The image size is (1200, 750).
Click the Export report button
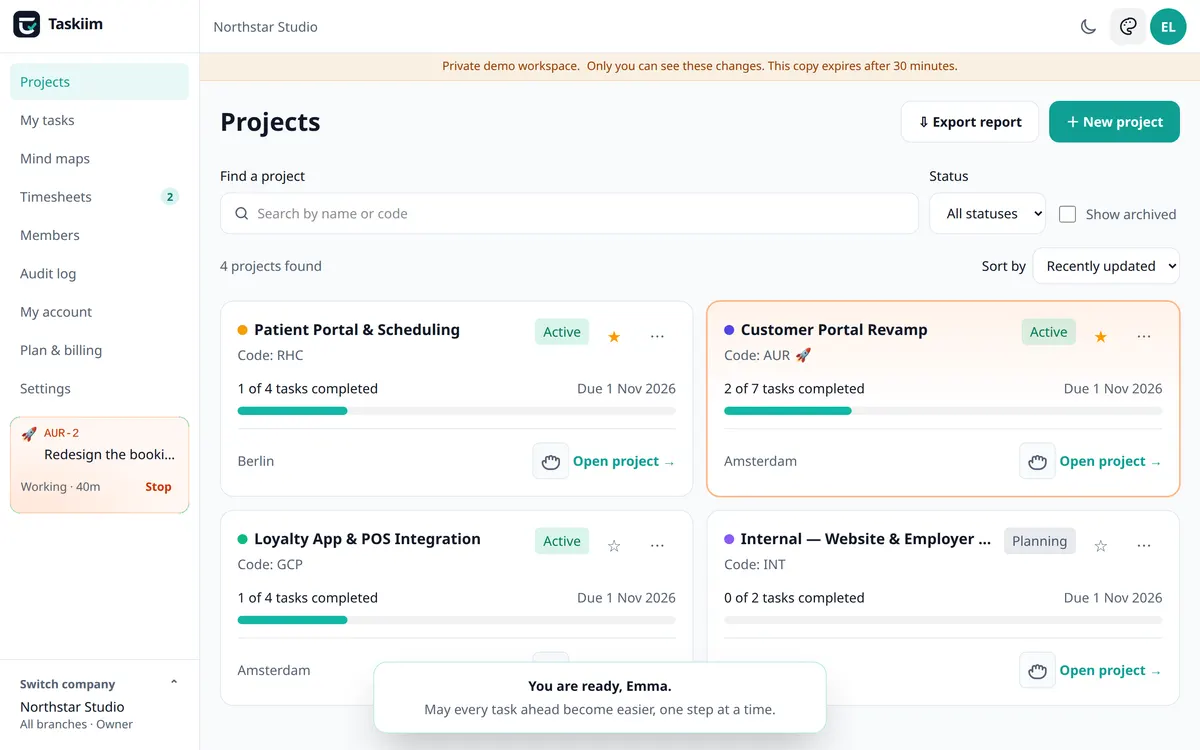[x=970, y=122]
